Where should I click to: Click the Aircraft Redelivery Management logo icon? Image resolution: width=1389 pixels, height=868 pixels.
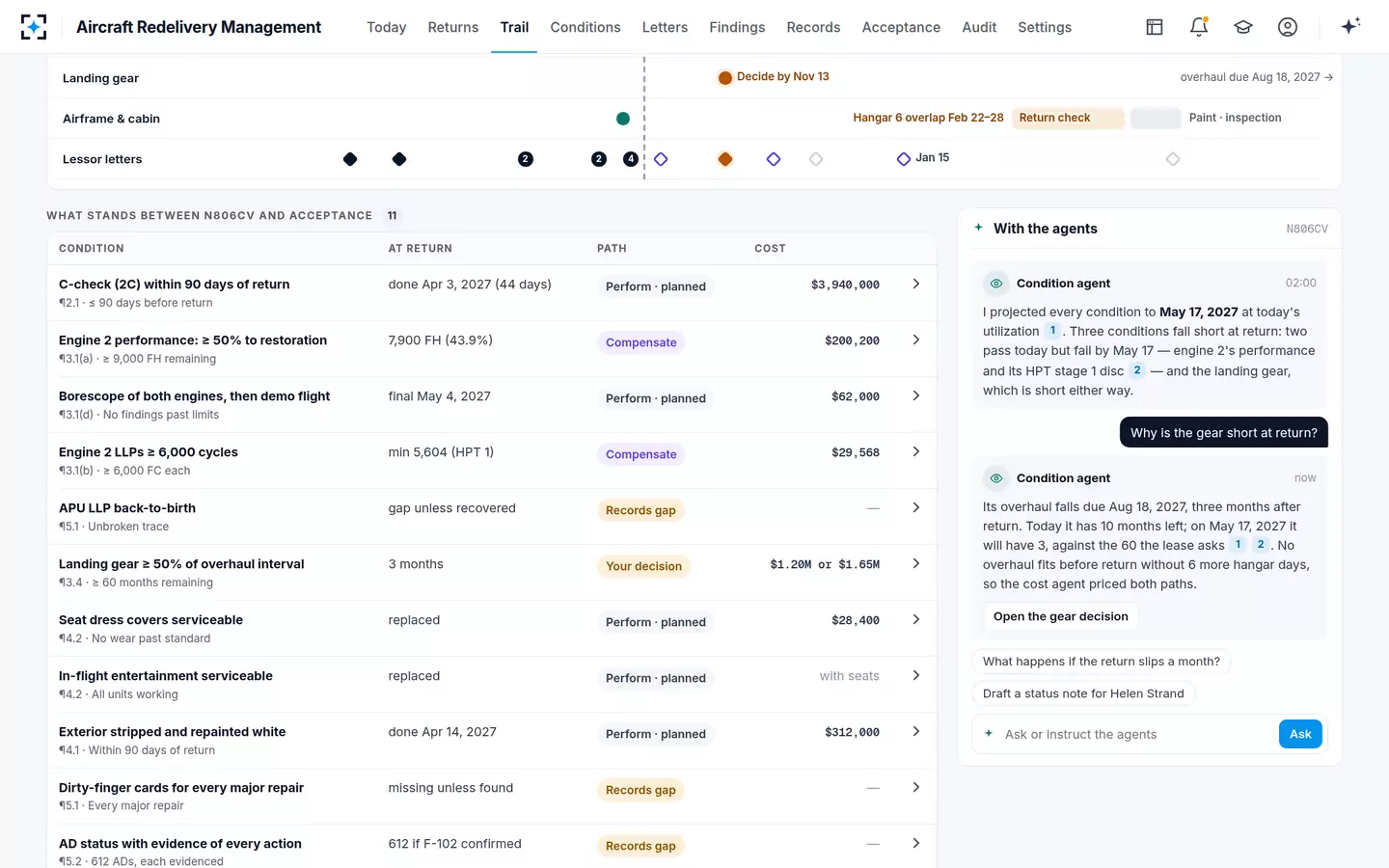tap(34, 27)
